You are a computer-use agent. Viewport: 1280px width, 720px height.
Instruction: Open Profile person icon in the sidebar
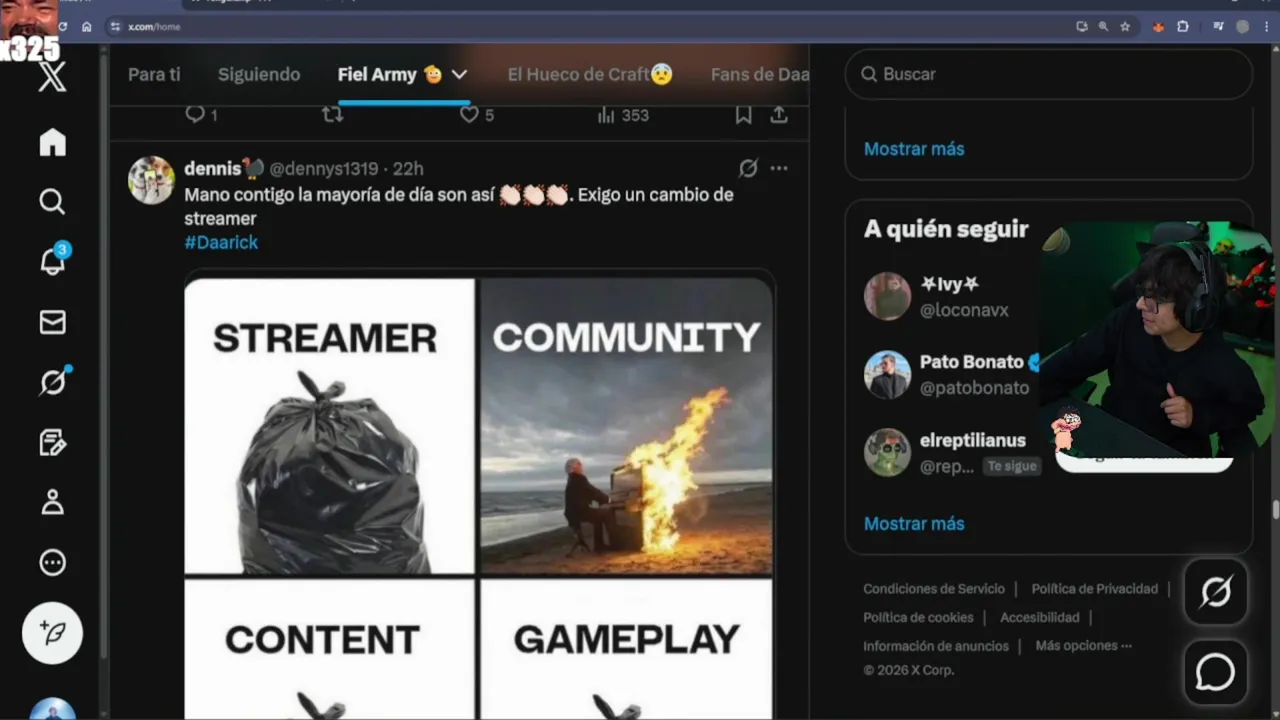click(52, 502)
